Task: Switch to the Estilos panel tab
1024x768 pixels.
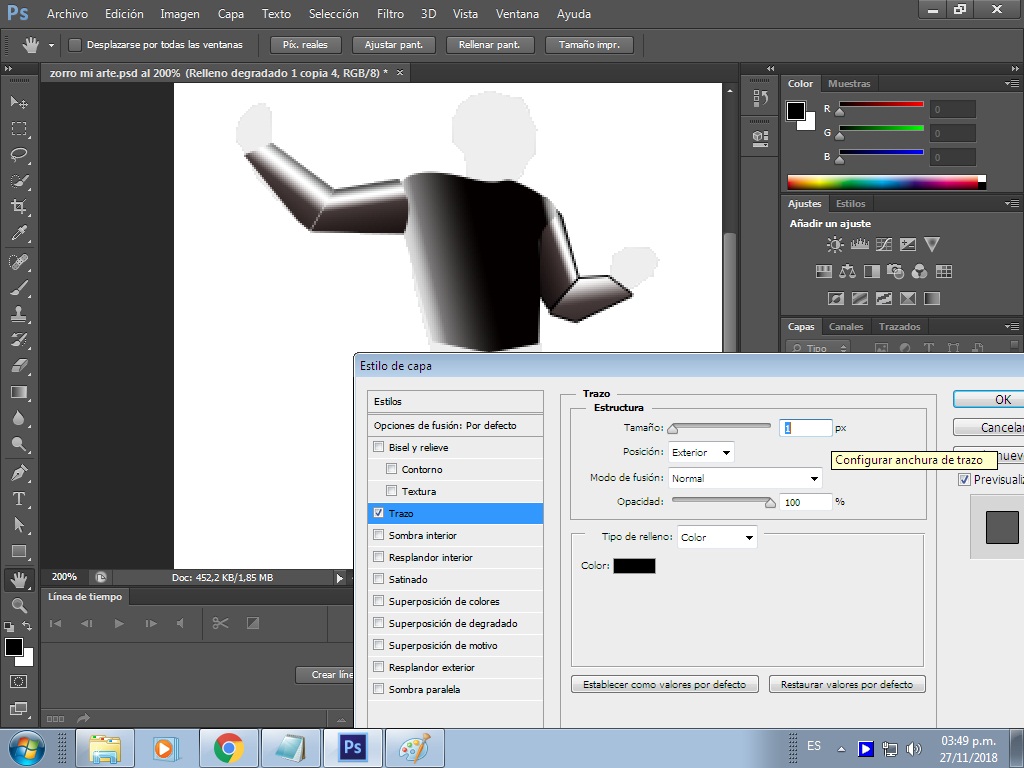Action: pos(850,204)
